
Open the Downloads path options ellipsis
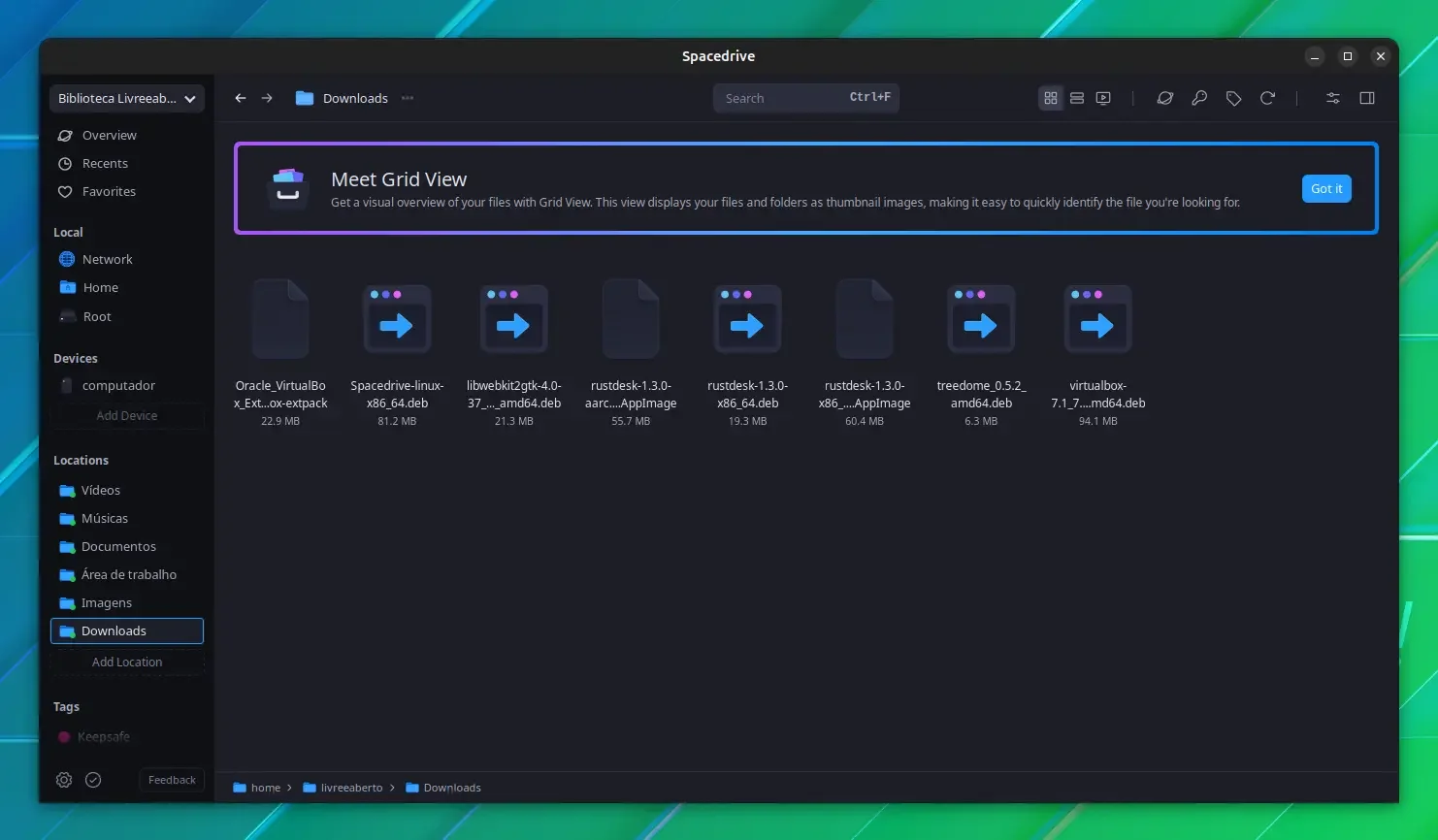[x=408, y=98]
